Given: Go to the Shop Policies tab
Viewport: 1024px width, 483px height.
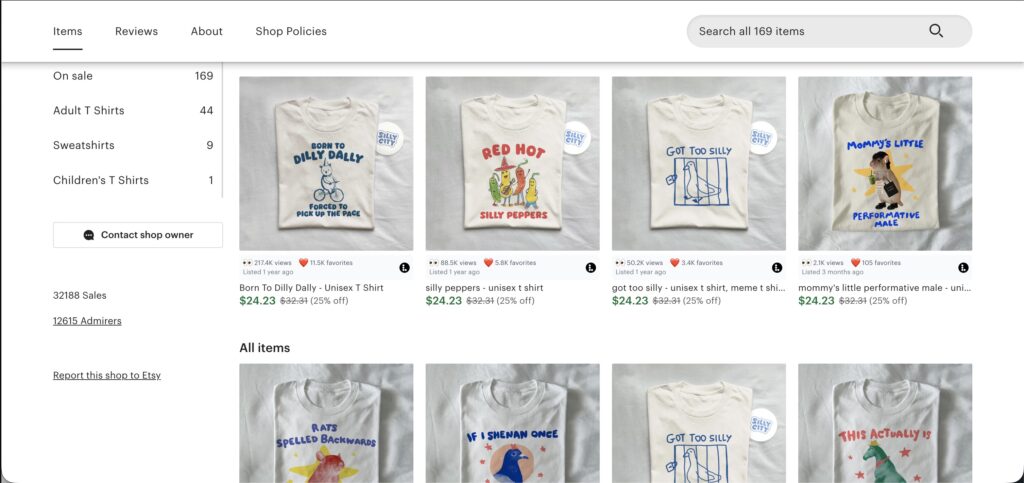Looking at the screenshot, I should tap(291, 31).
